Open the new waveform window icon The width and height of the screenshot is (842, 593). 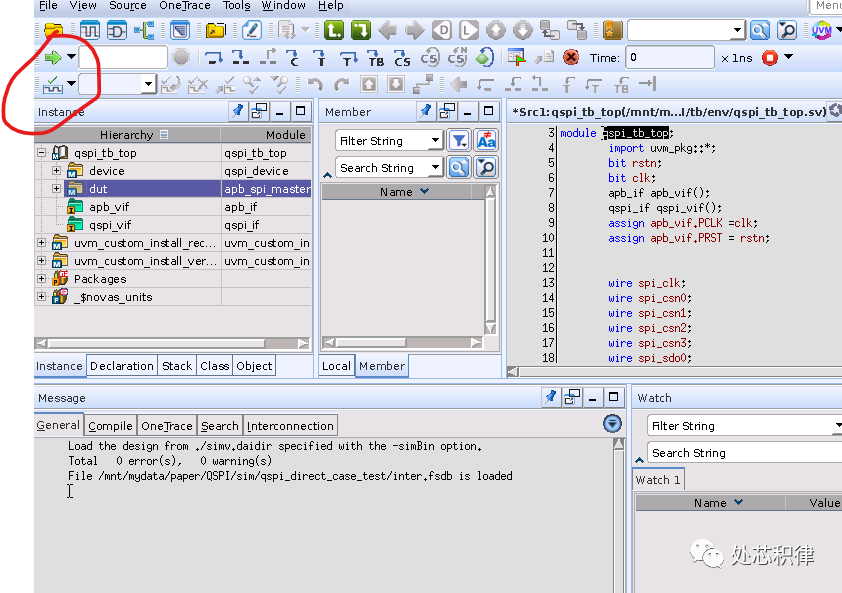click(90, 30)
